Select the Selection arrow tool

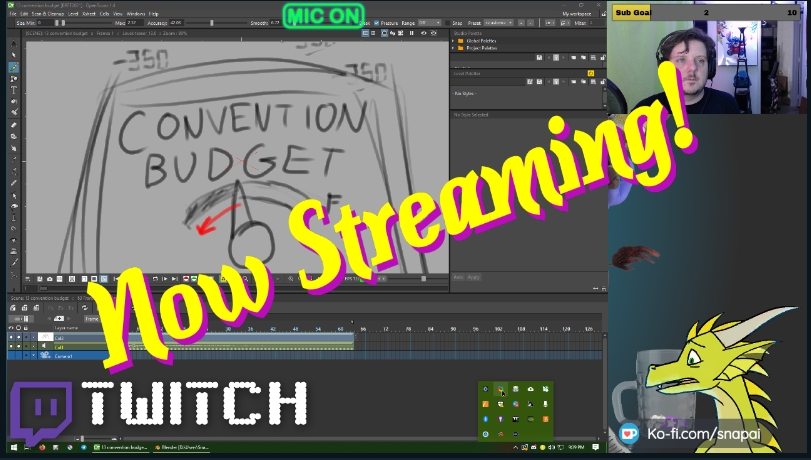[13, 55]
